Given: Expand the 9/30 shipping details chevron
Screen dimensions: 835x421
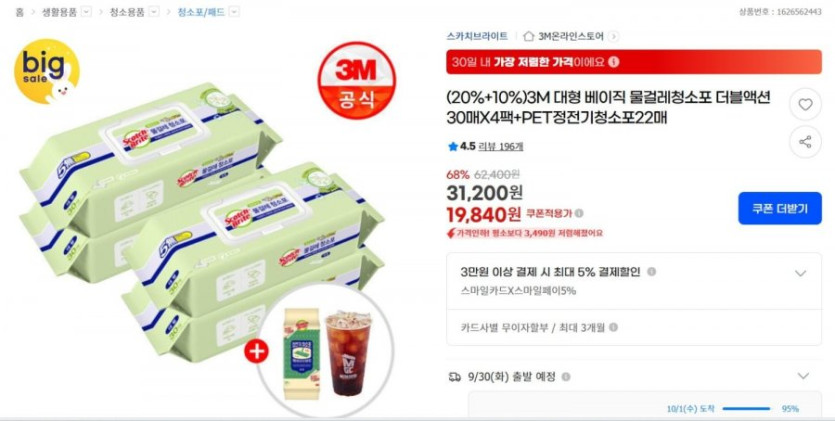Looking at the screenshot, I should point(803,376).
